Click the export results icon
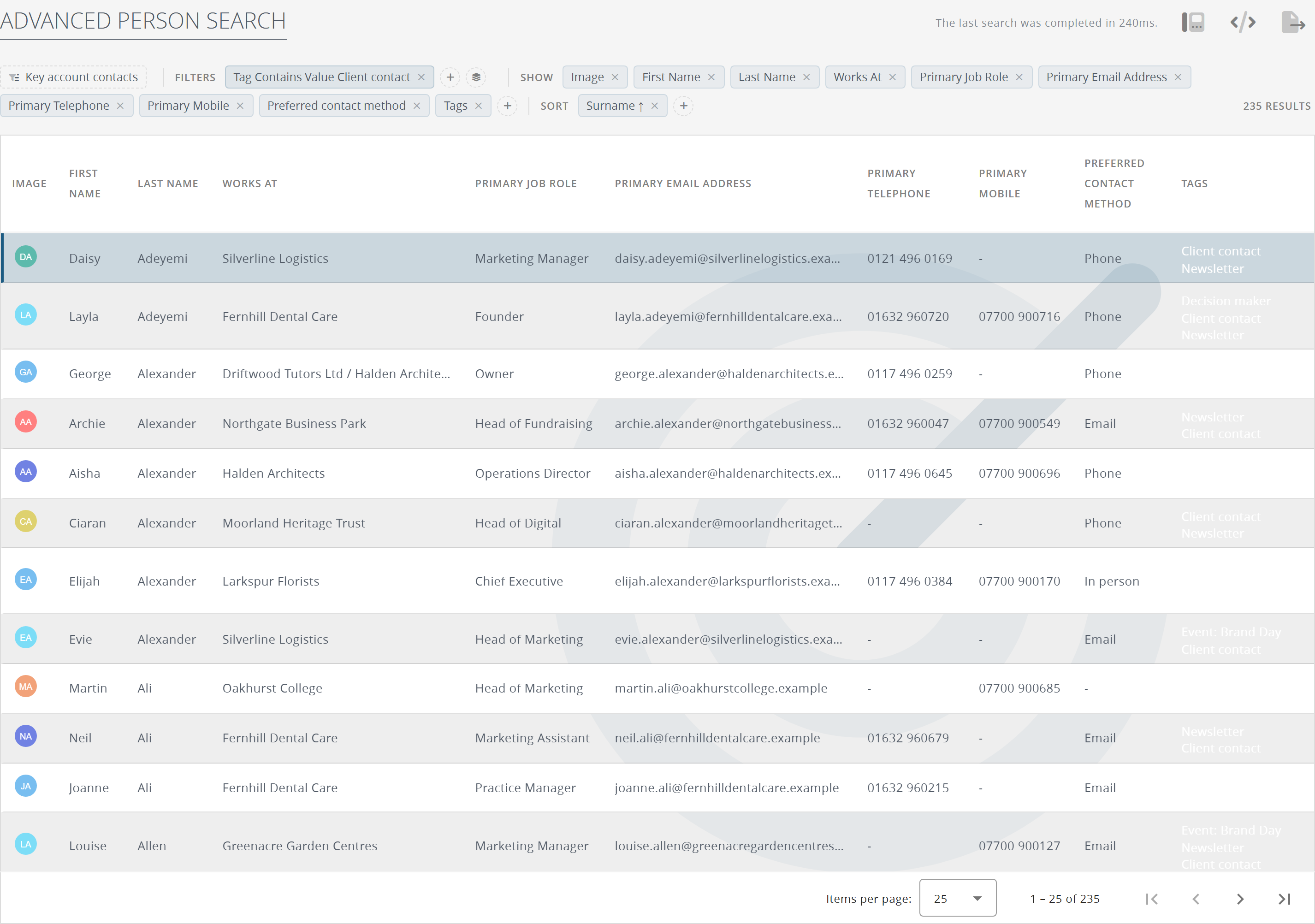Viewport: 1315px width, 924px height. 1293,22
